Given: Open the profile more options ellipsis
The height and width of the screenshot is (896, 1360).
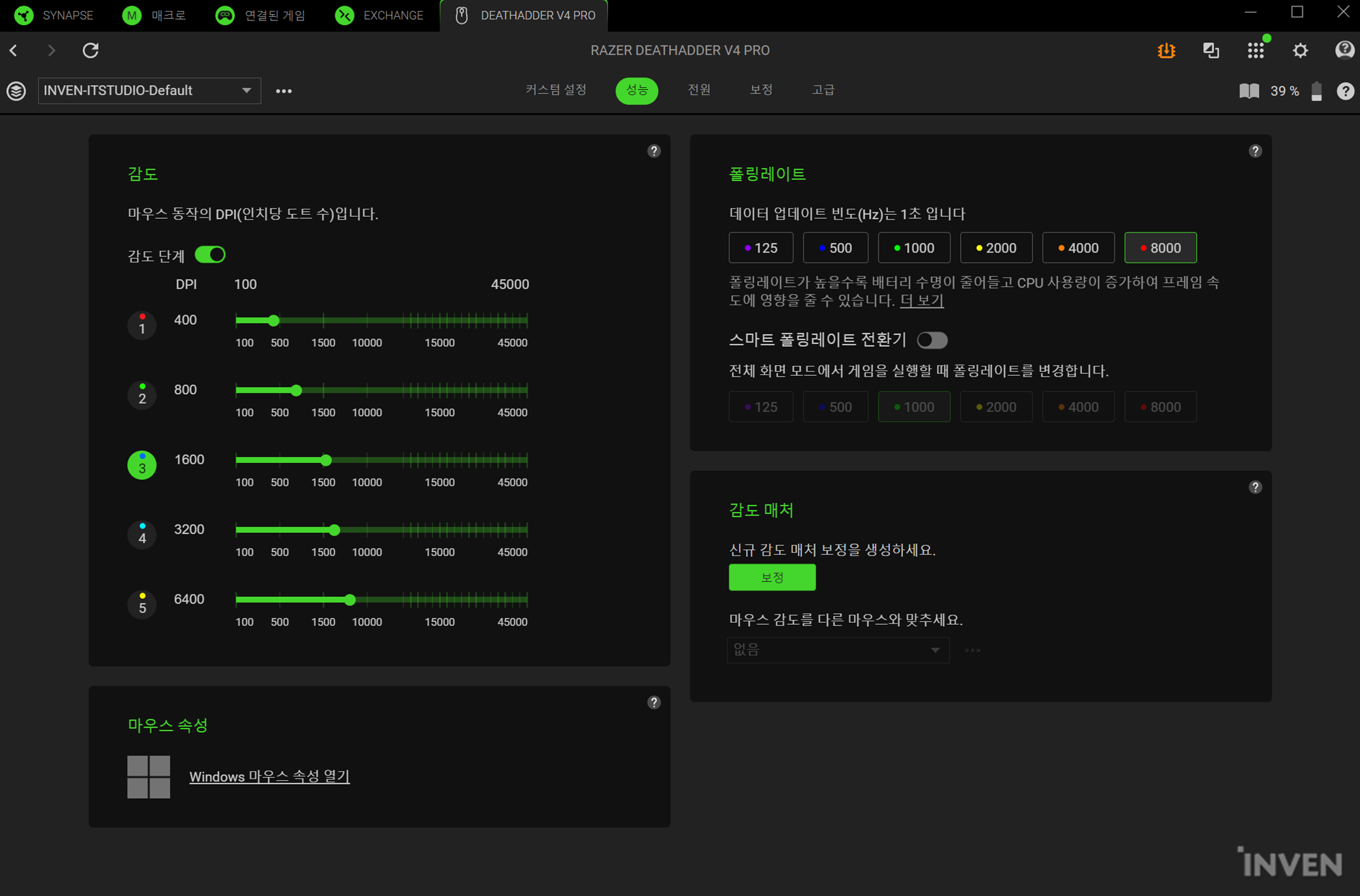Looking at the screenshot, I should click(284, 91).
